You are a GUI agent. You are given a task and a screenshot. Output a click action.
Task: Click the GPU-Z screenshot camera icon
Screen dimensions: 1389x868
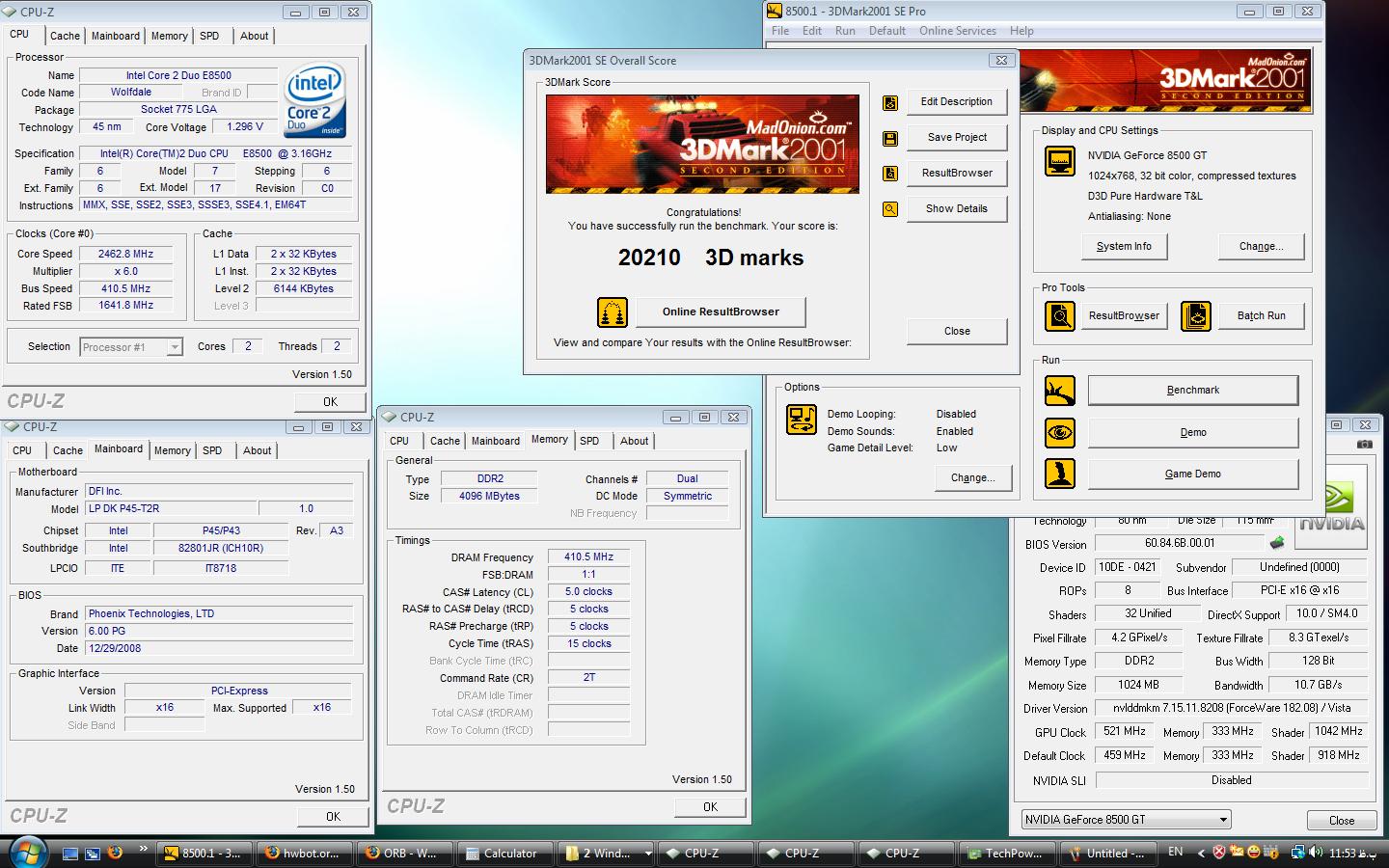(1364, 445)
